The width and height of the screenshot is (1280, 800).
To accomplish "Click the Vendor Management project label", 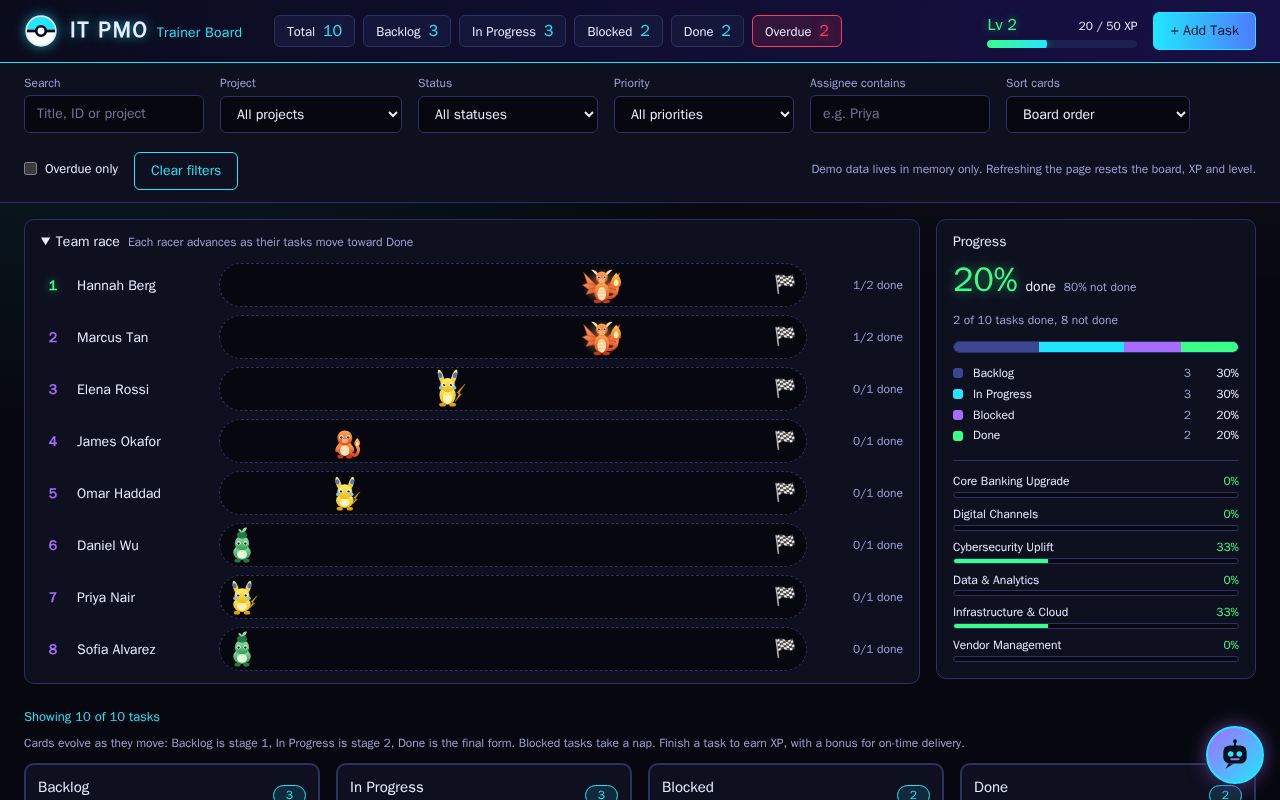I will 1007,645.
